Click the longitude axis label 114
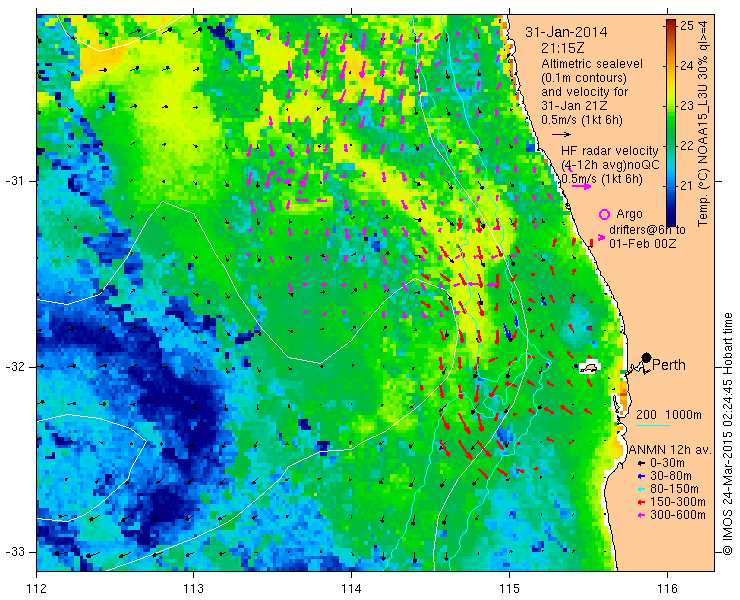 pos(352,589)
